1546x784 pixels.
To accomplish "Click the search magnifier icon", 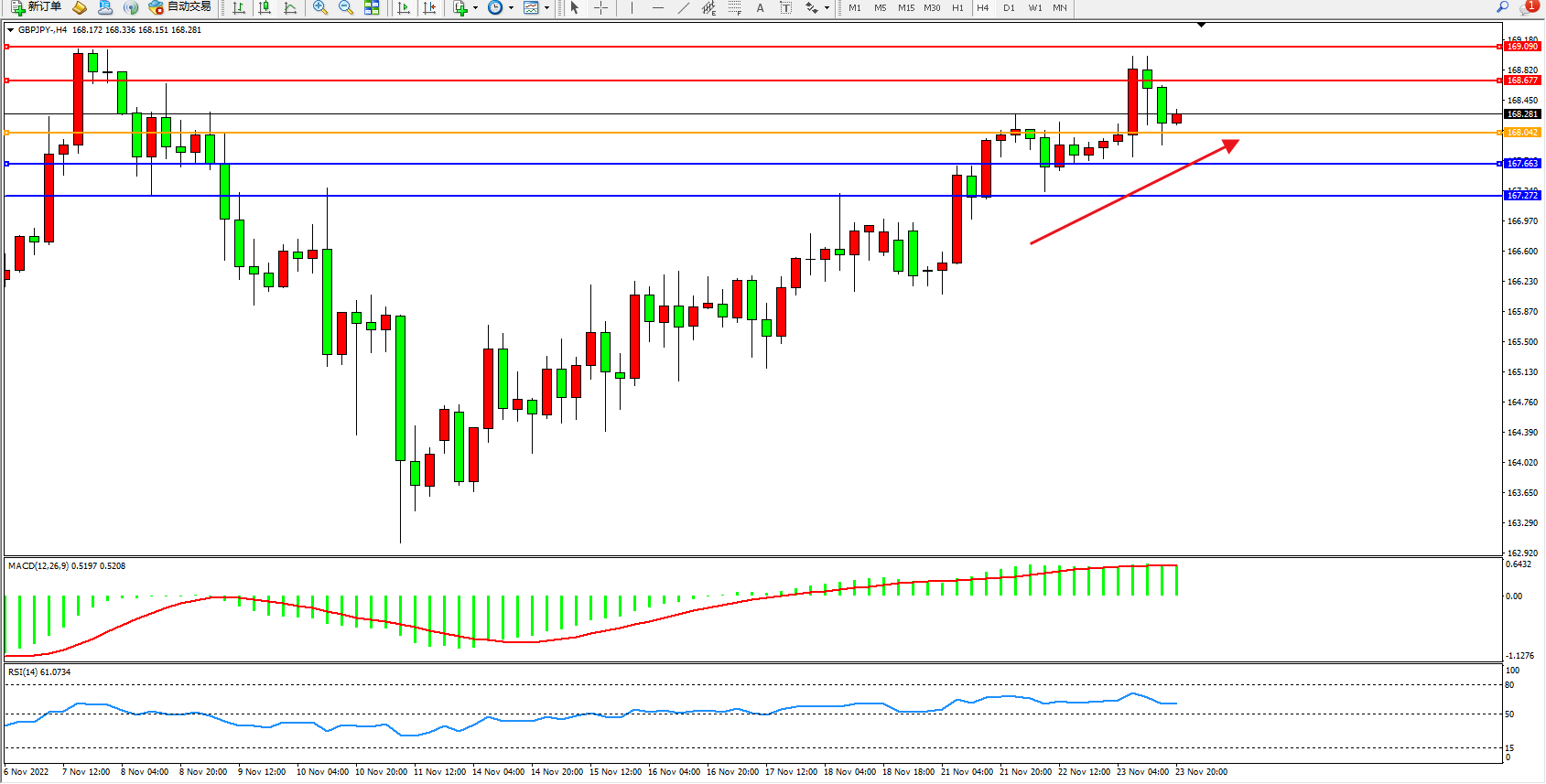I will (1502, 7).
